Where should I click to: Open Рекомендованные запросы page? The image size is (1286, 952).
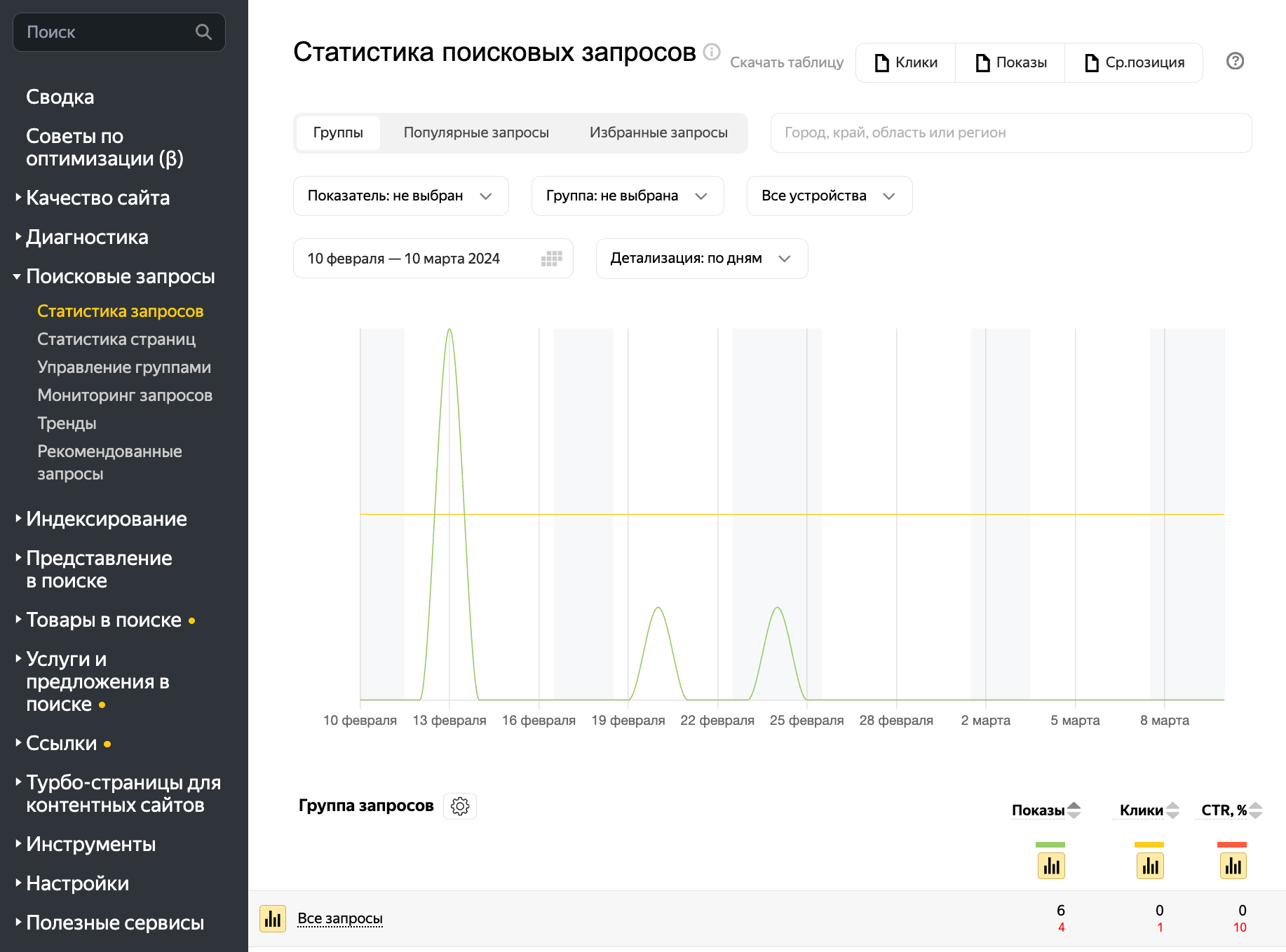(109, 463)
